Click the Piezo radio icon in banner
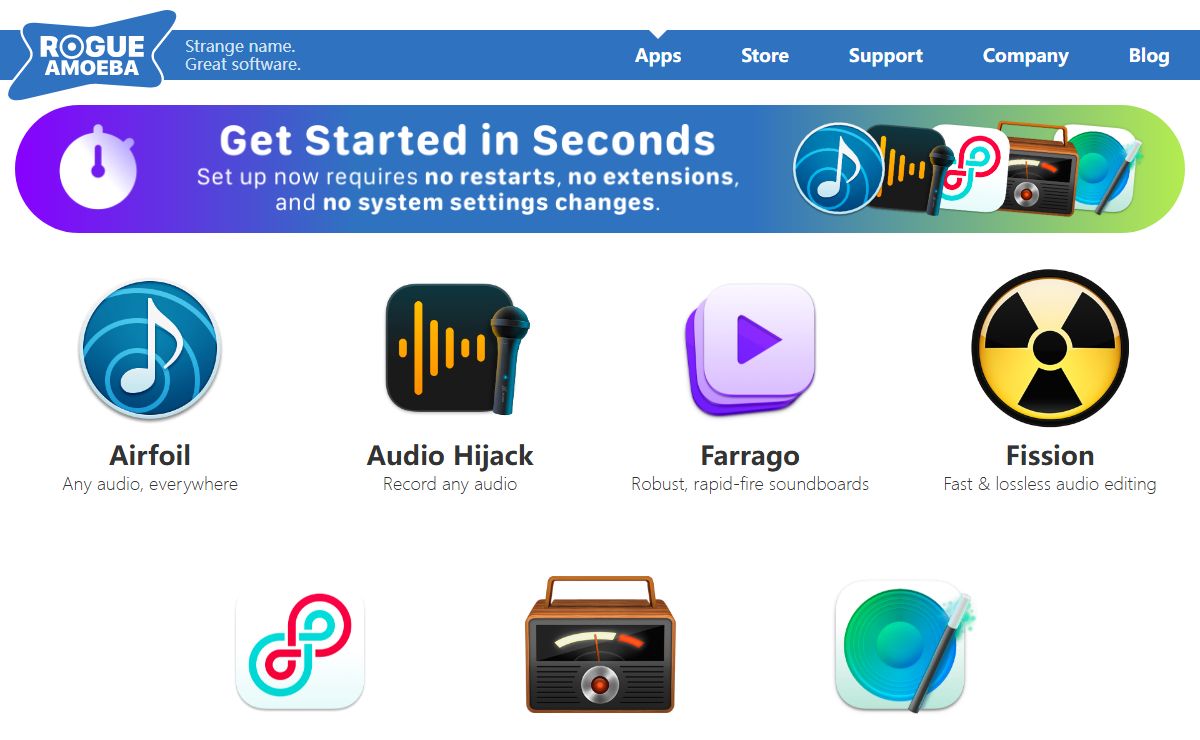Viewport: 1200px width, 740px height. [x=1037, y=168]
